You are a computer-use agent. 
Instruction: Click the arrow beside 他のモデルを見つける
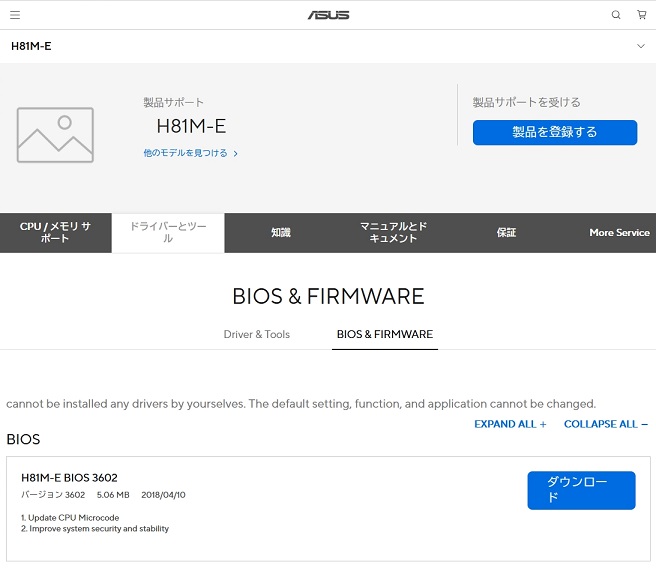(x=236, y=154)
